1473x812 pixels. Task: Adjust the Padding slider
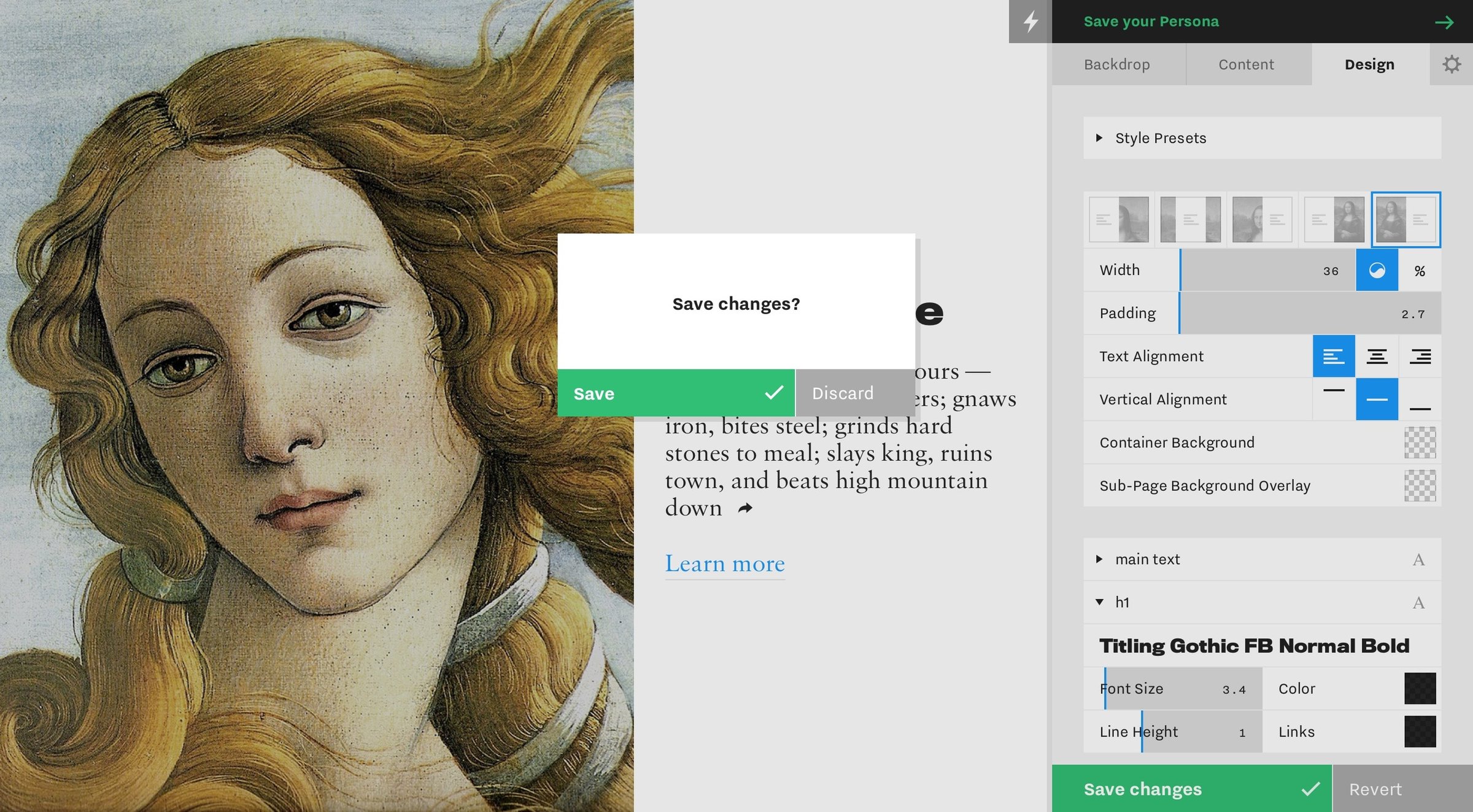pyautogui.click(x=1310, y=313)
